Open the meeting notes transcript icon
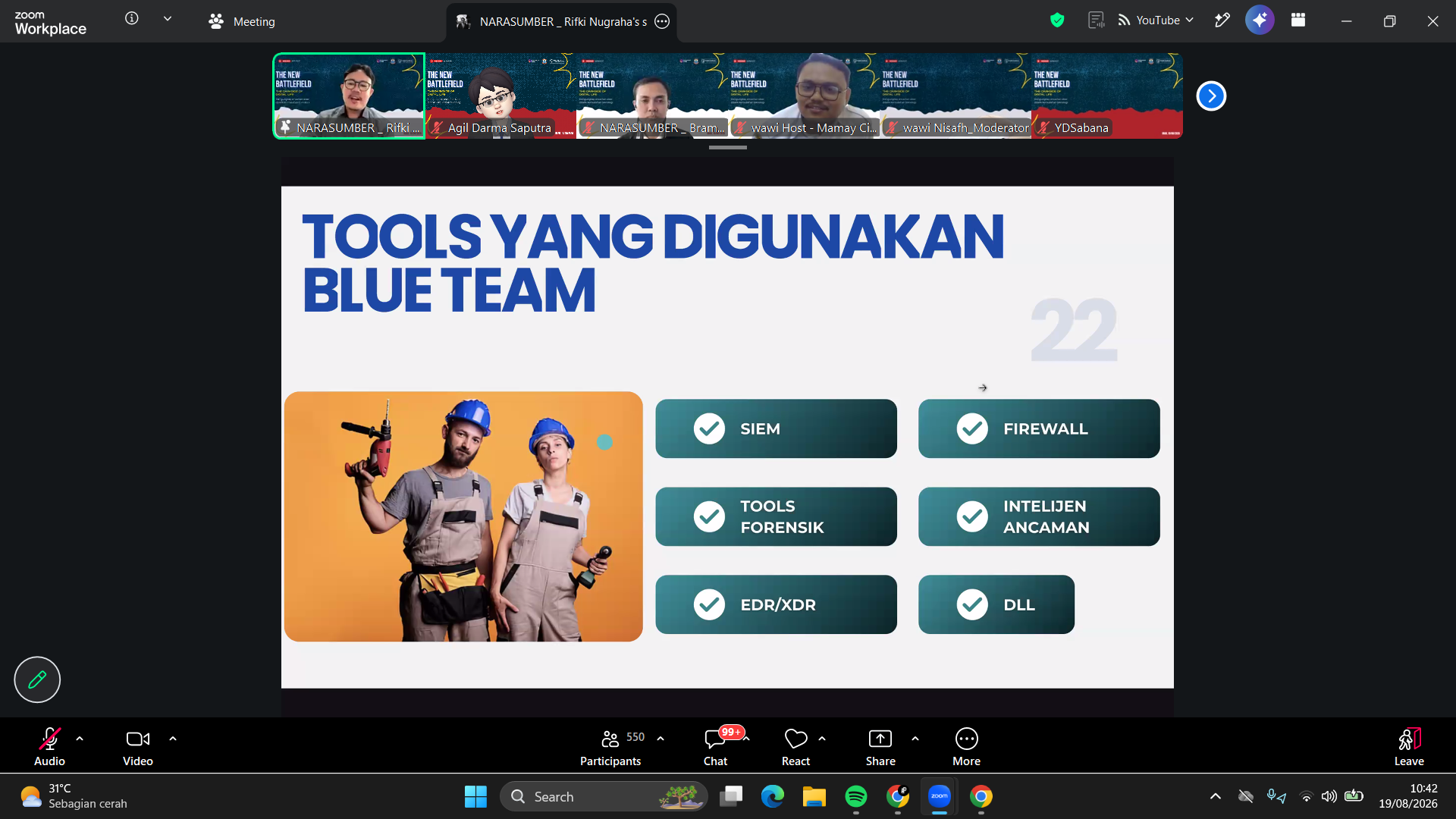Image resolution: width=1456 pixels, height=819 pixels. pos(1096,20)
